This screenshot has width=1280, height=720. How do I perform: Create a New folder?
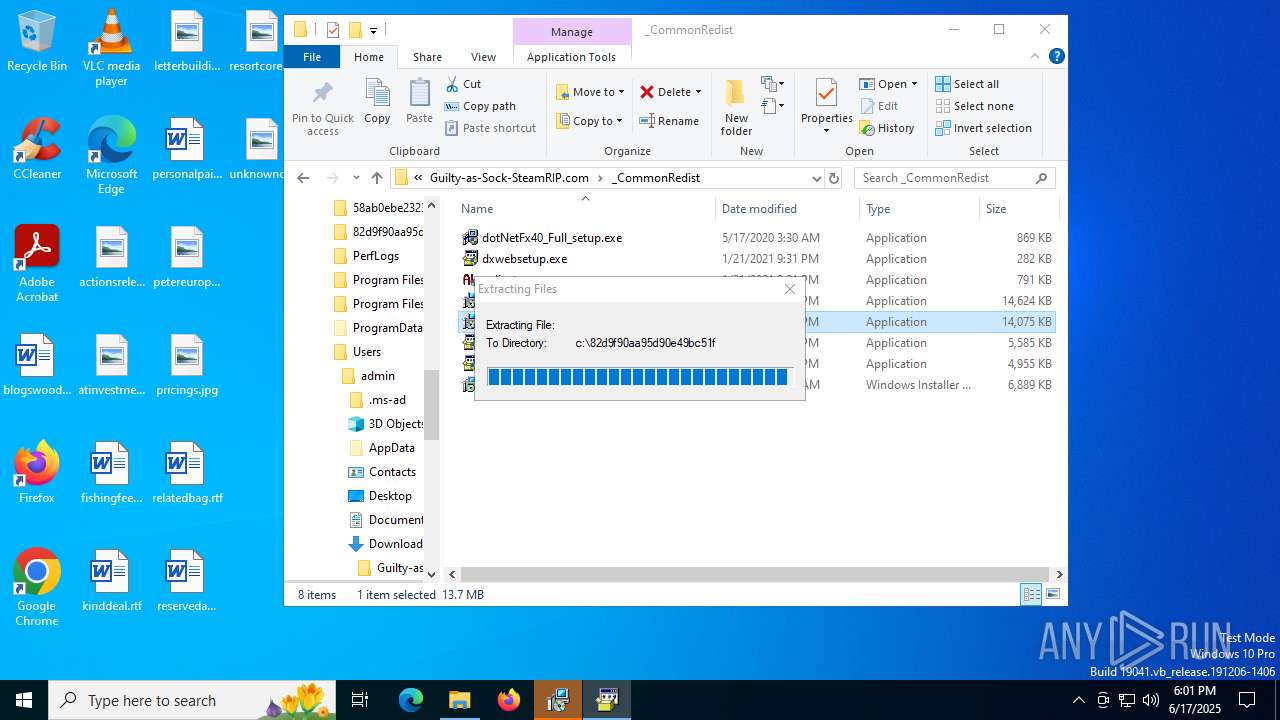point(736,108)
